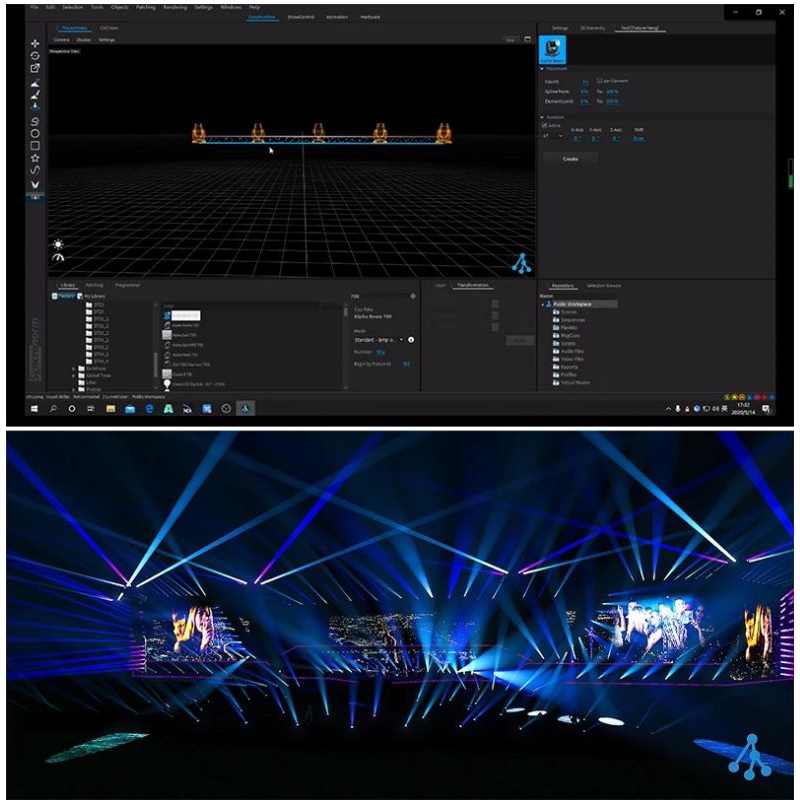800x800 pixels.
Task: Collapse the Public Workspace tree node
Action: [543, 305]
